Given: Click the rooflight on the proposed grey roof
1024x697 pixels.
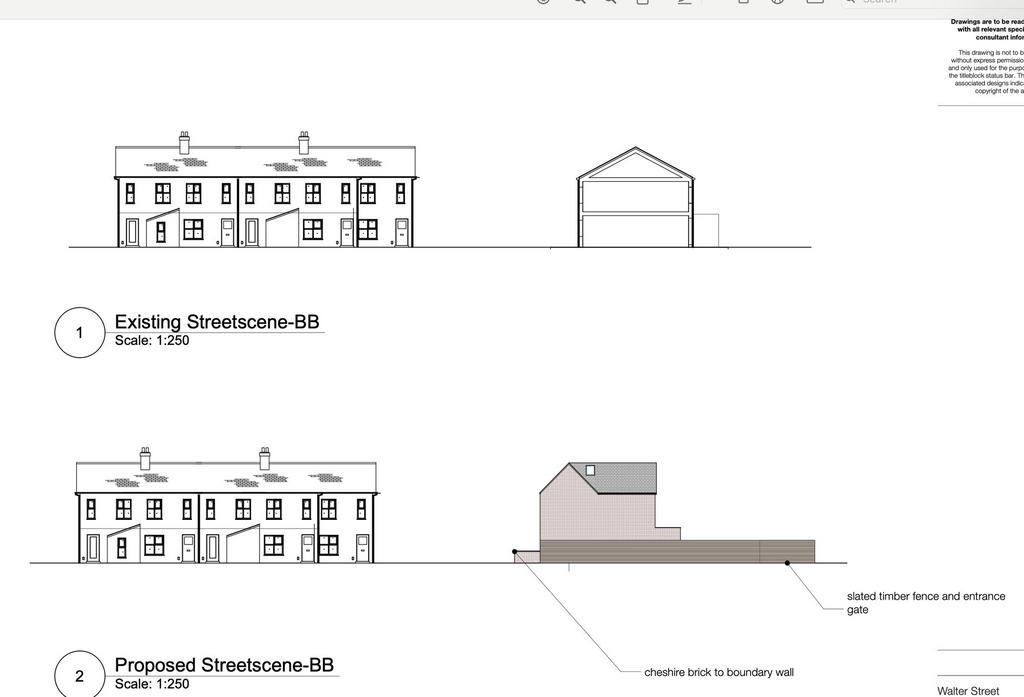Looking at the screenshot, I should [x=590, y=470].
